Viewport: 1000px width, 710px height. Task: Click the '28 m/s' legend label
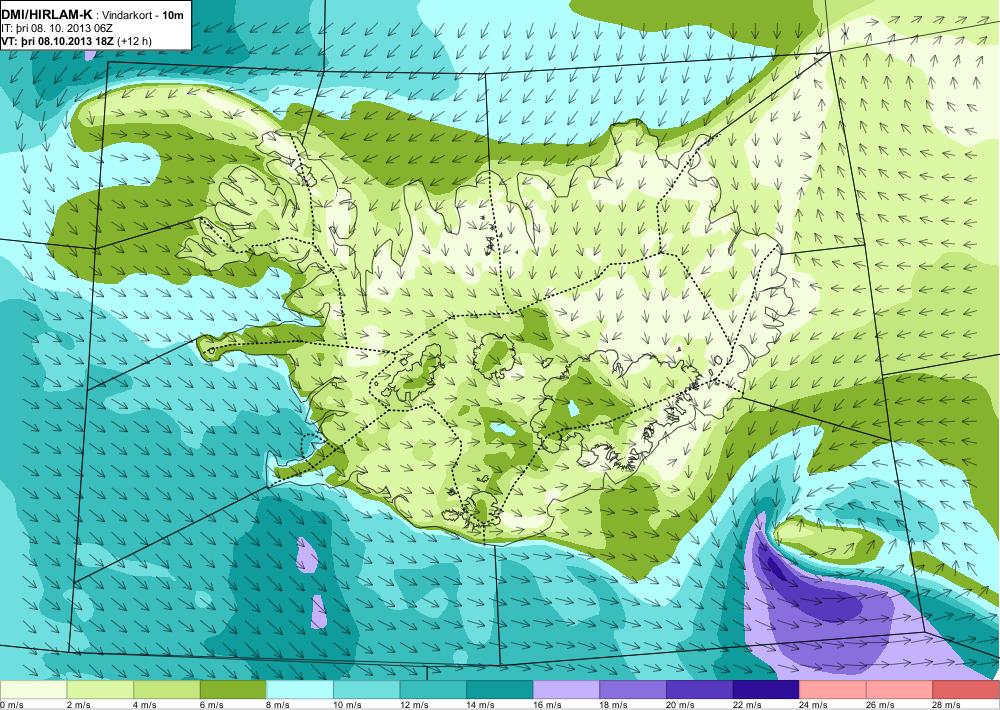947,705
